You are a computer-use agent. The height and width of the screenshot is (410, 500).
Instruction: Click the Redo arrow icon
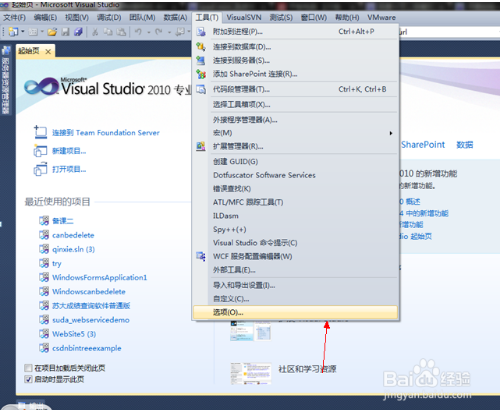pos(159,32)
